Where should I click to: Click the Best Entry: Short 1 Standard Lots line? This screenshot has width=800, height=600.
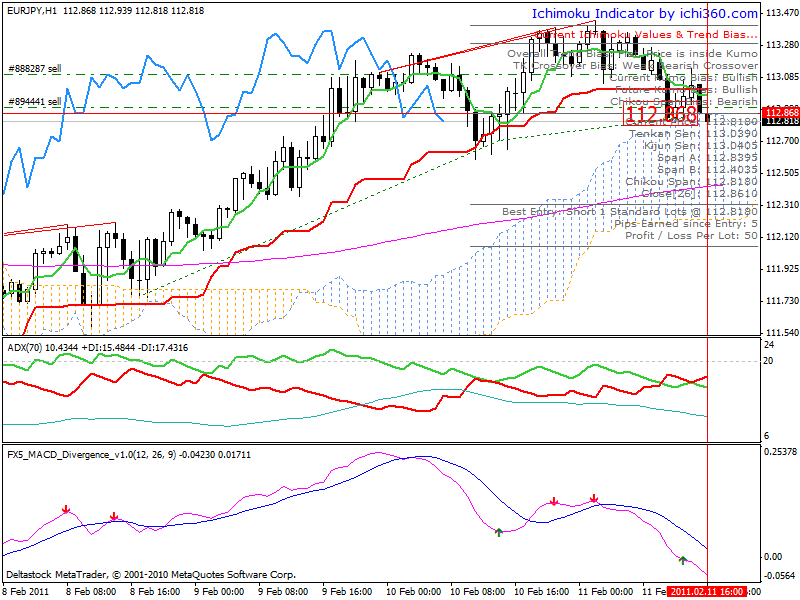click(x=630, y=211)
